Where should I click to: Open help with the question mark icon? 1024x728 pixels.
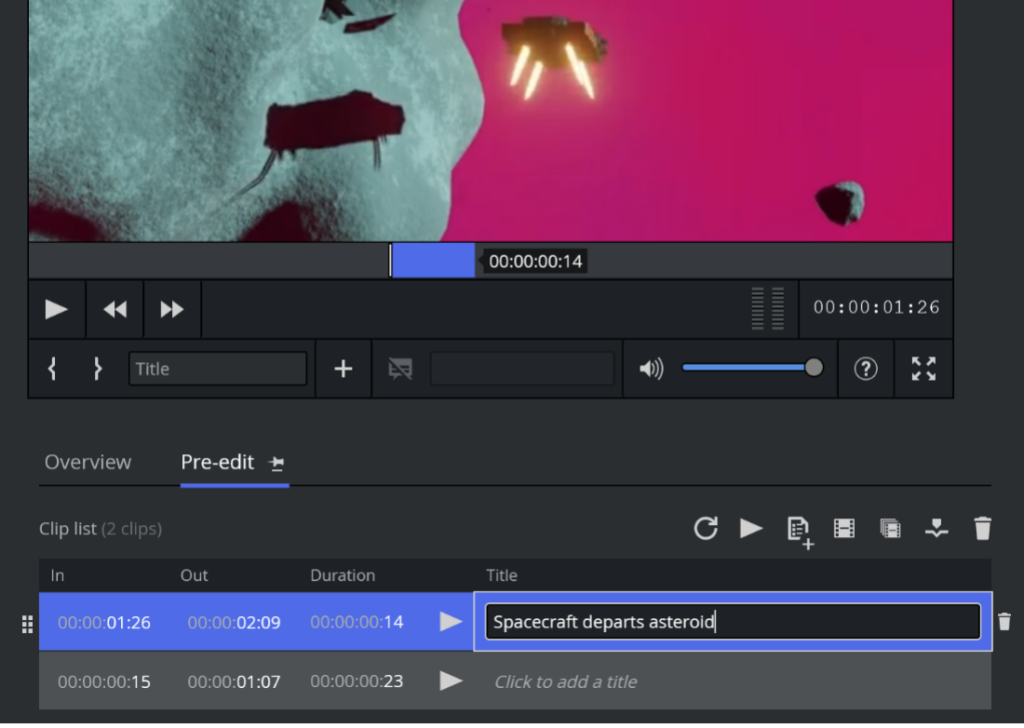tap(866, 369)
